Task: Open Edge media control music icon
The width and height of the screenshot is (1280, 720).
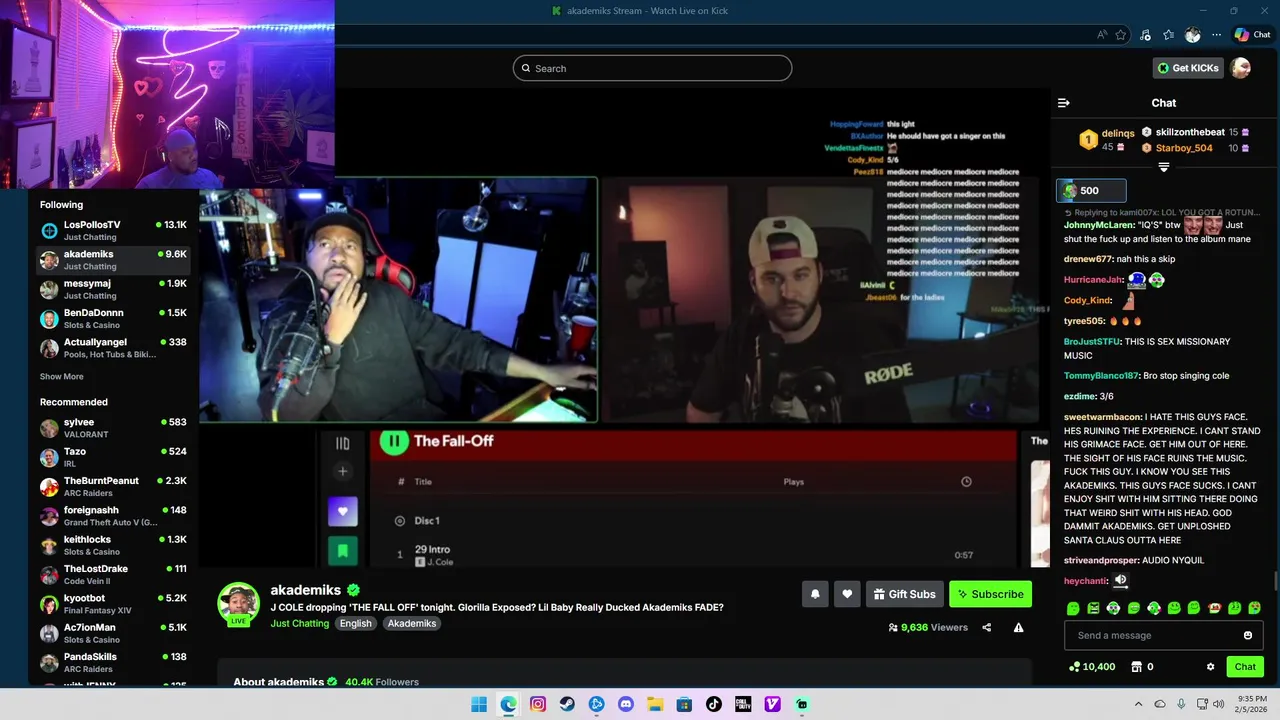Action: (1145, 35)
